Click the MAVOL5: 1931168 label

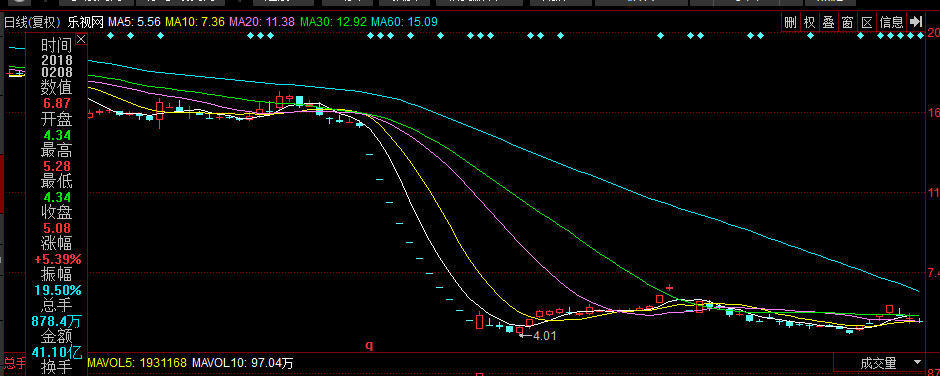tap(137, 363)
